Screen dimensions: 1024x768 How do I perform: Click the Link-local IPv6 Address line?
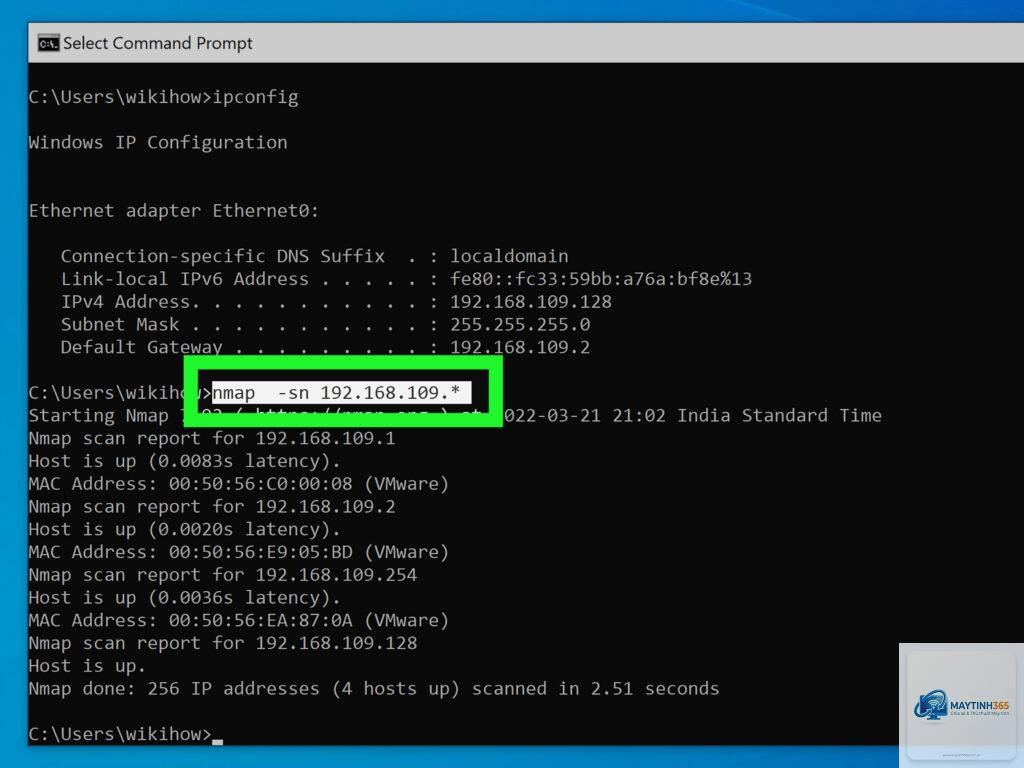406,279
